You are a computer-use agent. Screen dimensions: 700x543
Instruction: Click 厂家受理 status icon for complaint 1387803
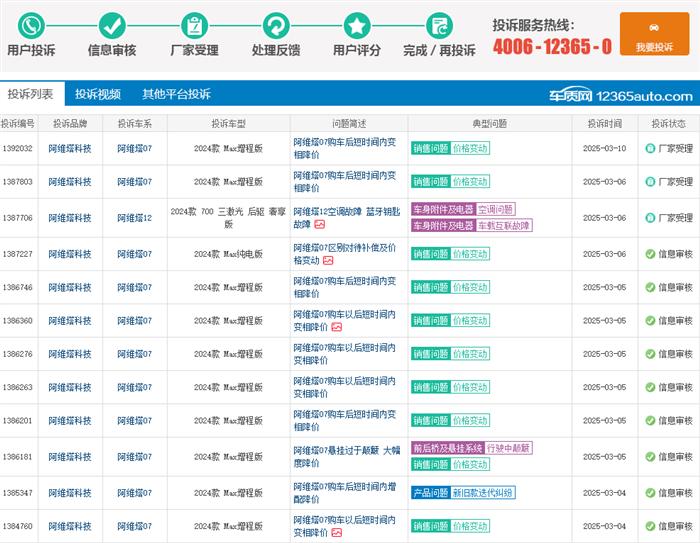(650, 182)
